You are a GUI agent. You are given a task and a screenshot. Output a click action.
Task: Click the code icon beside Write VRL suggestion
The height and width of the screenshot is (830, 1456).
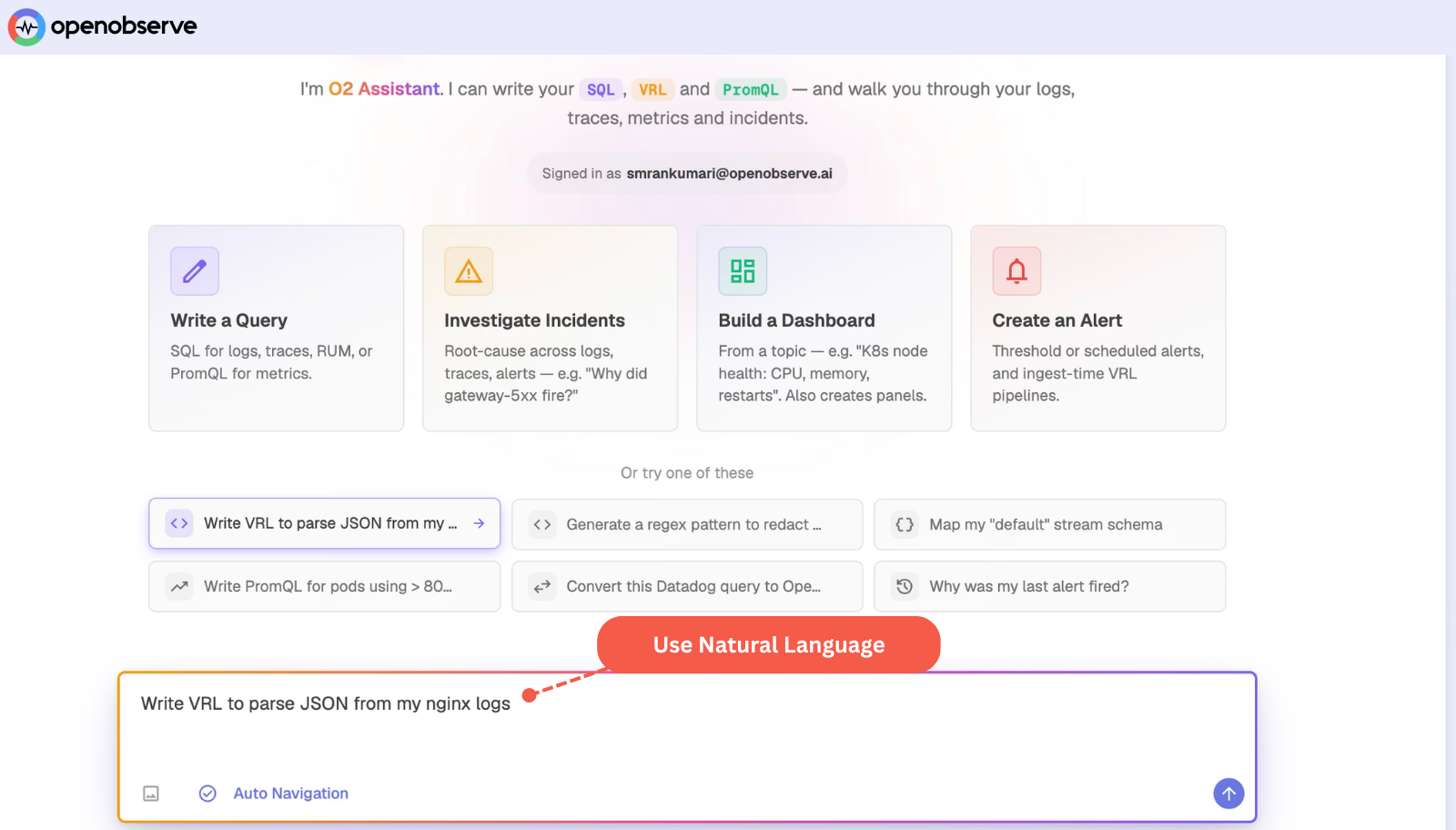tap(179, 523)
